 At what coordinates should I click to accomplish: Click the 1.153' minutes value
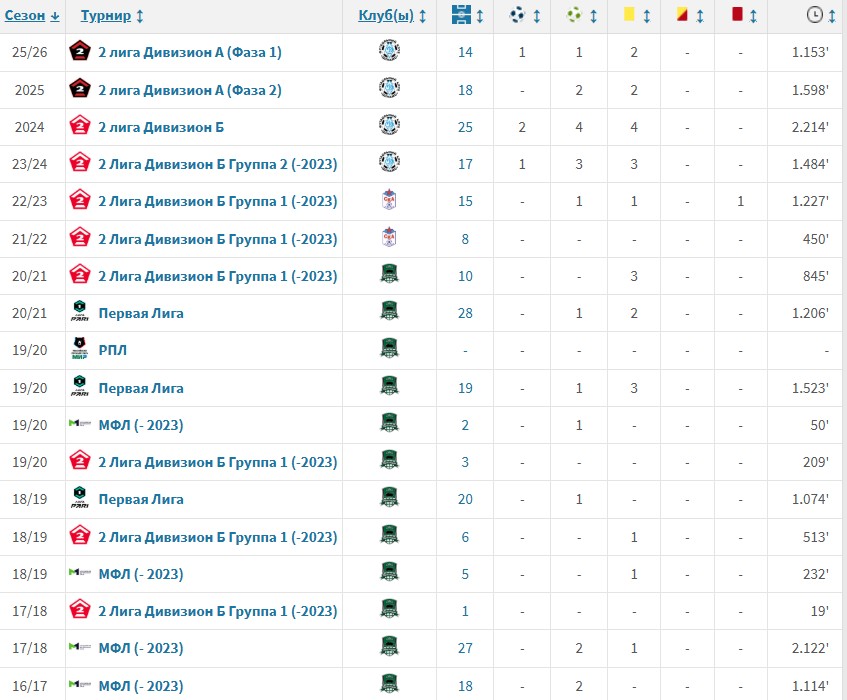tap(810, 52)
